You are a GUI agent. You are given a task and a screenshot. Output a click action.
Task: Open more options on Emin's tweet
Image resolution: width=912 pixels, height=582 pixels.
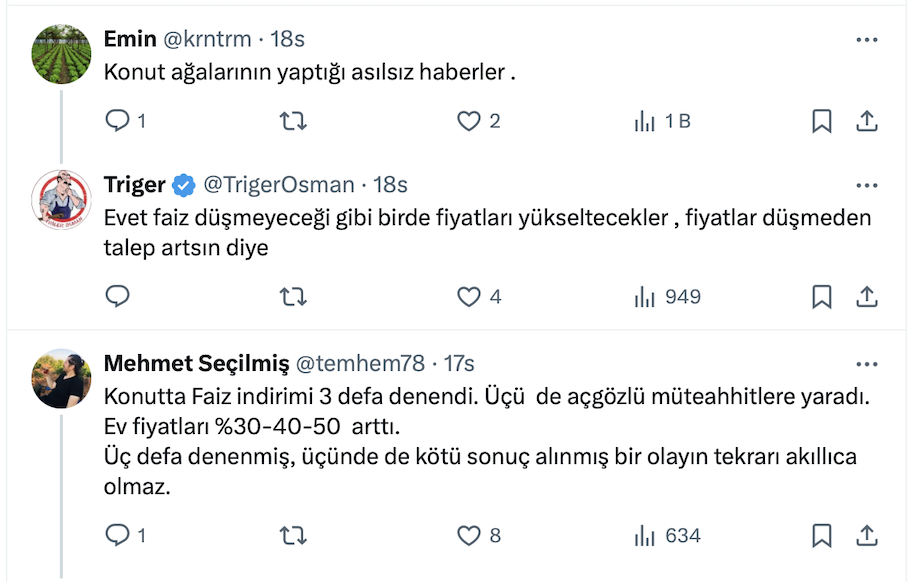pos(867,40)
